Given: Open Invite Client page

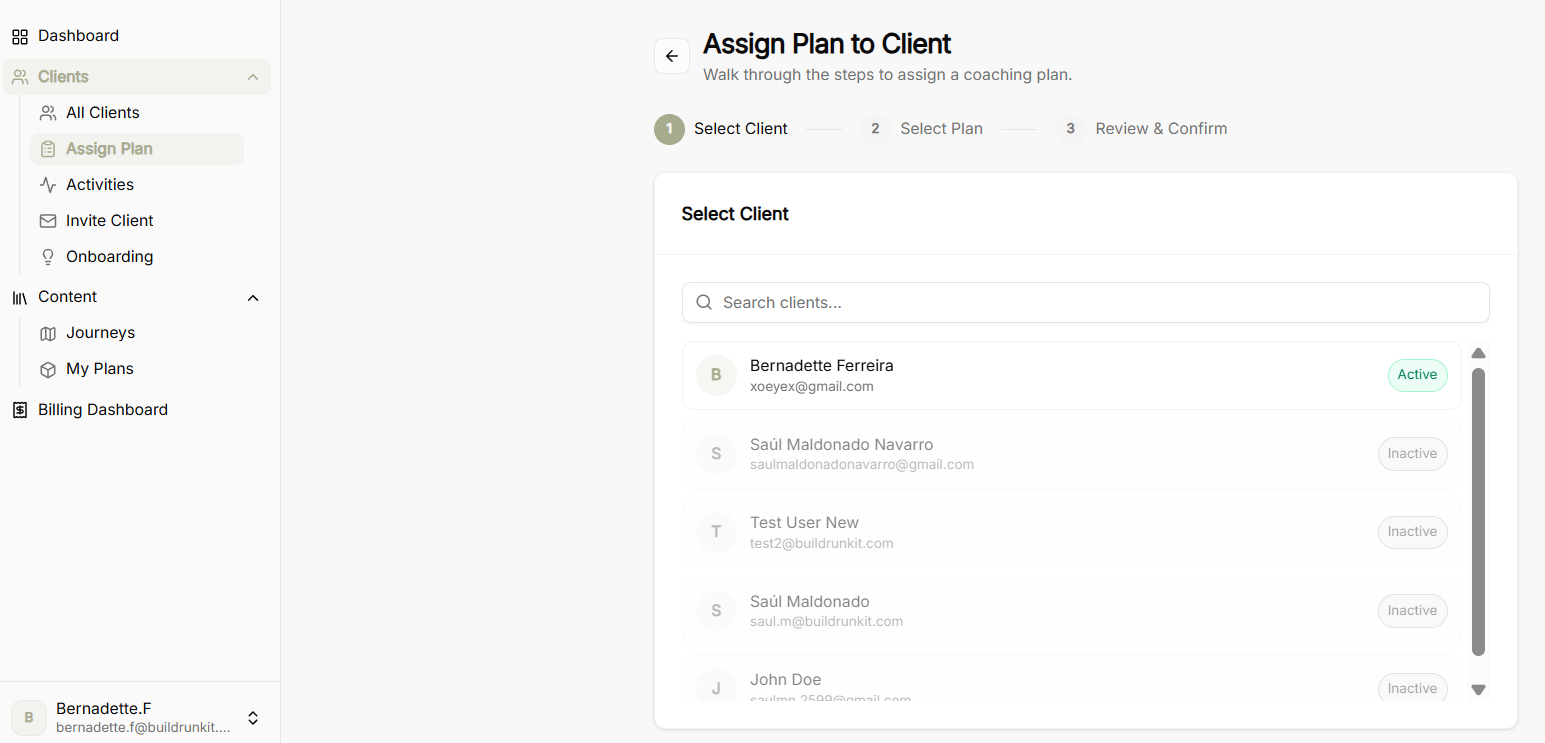Looking at the screenshot, I should (x=110, y=221).
